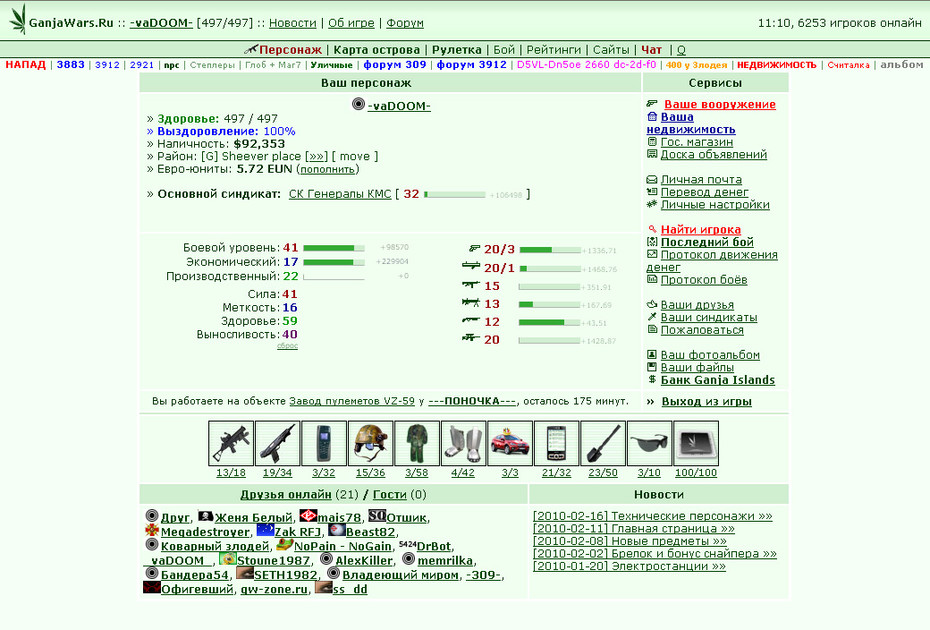This screenshot has width=930, height=630.
Task: Open the Друзья онлайн list link
Action: coord(286,494)
